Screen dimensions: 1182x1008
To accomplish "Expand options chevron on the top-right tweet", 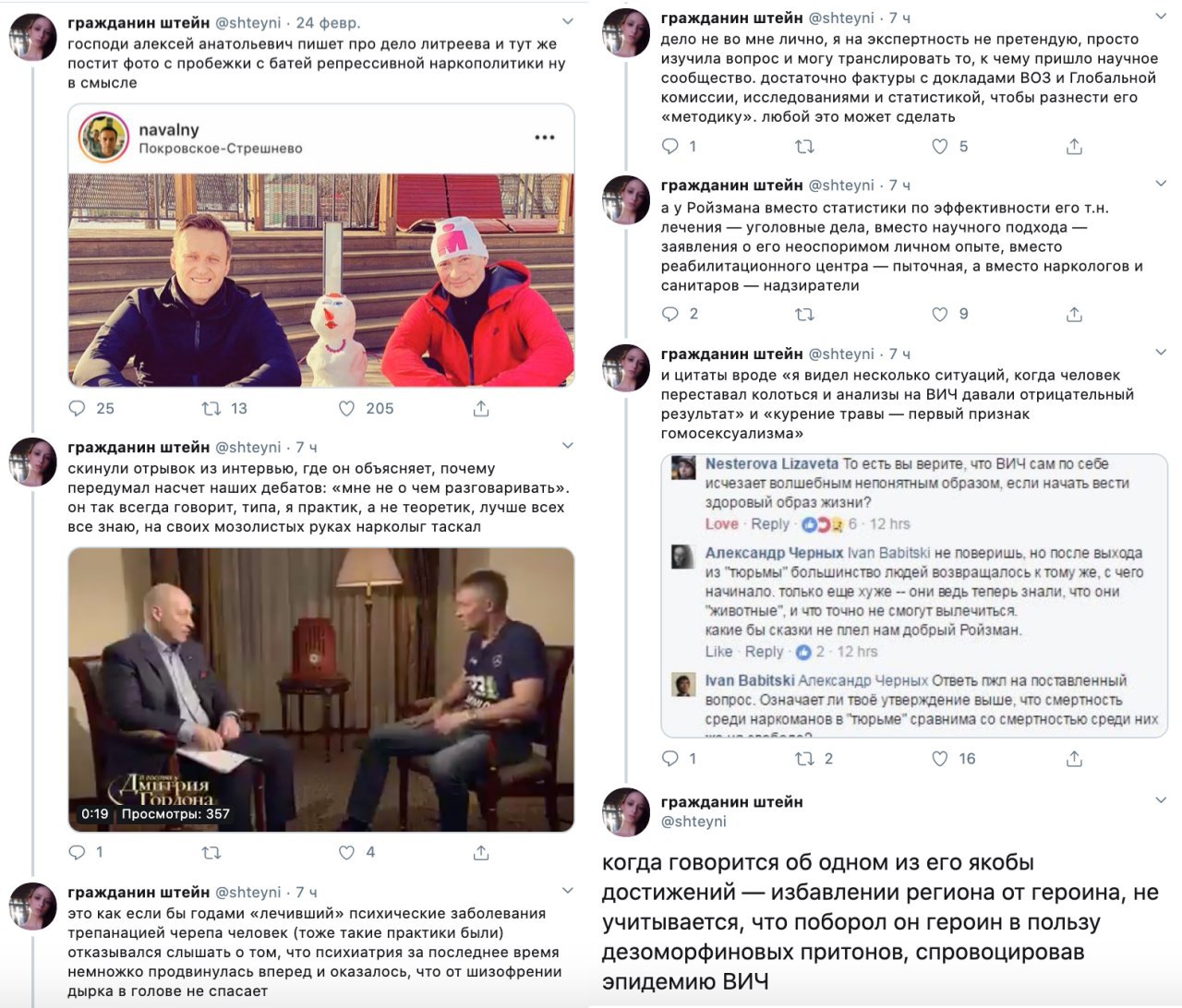I will [x=1161, y=16].
